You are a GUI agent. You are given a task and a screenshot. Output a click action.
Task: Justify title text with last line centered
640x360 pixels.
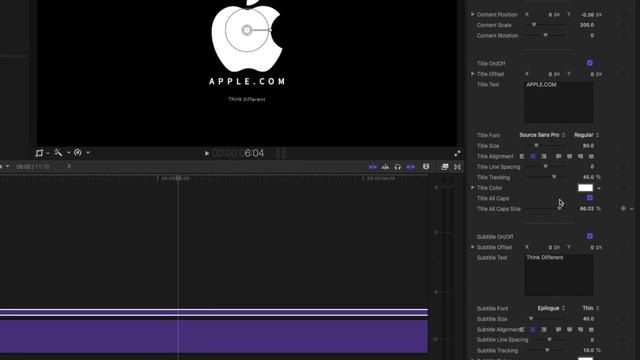[x=569, y=156]
